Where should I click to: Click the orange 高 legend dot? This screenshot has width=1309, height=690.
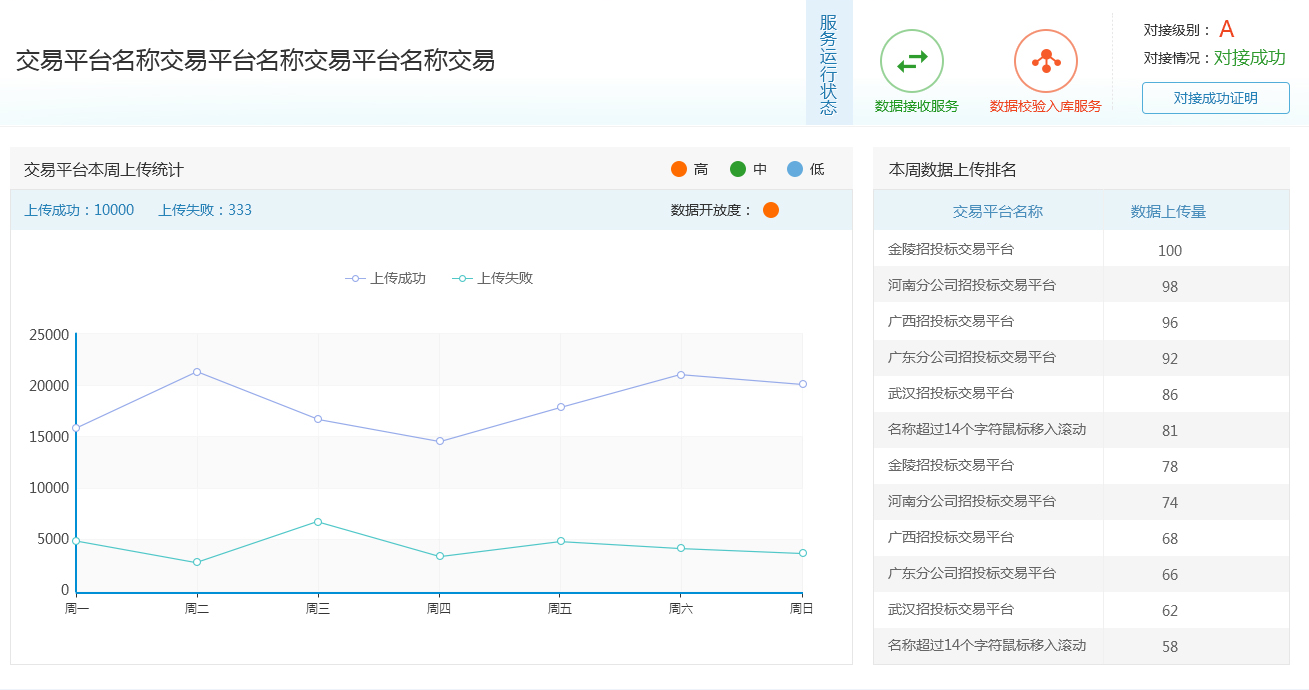(x=679, y=169)
